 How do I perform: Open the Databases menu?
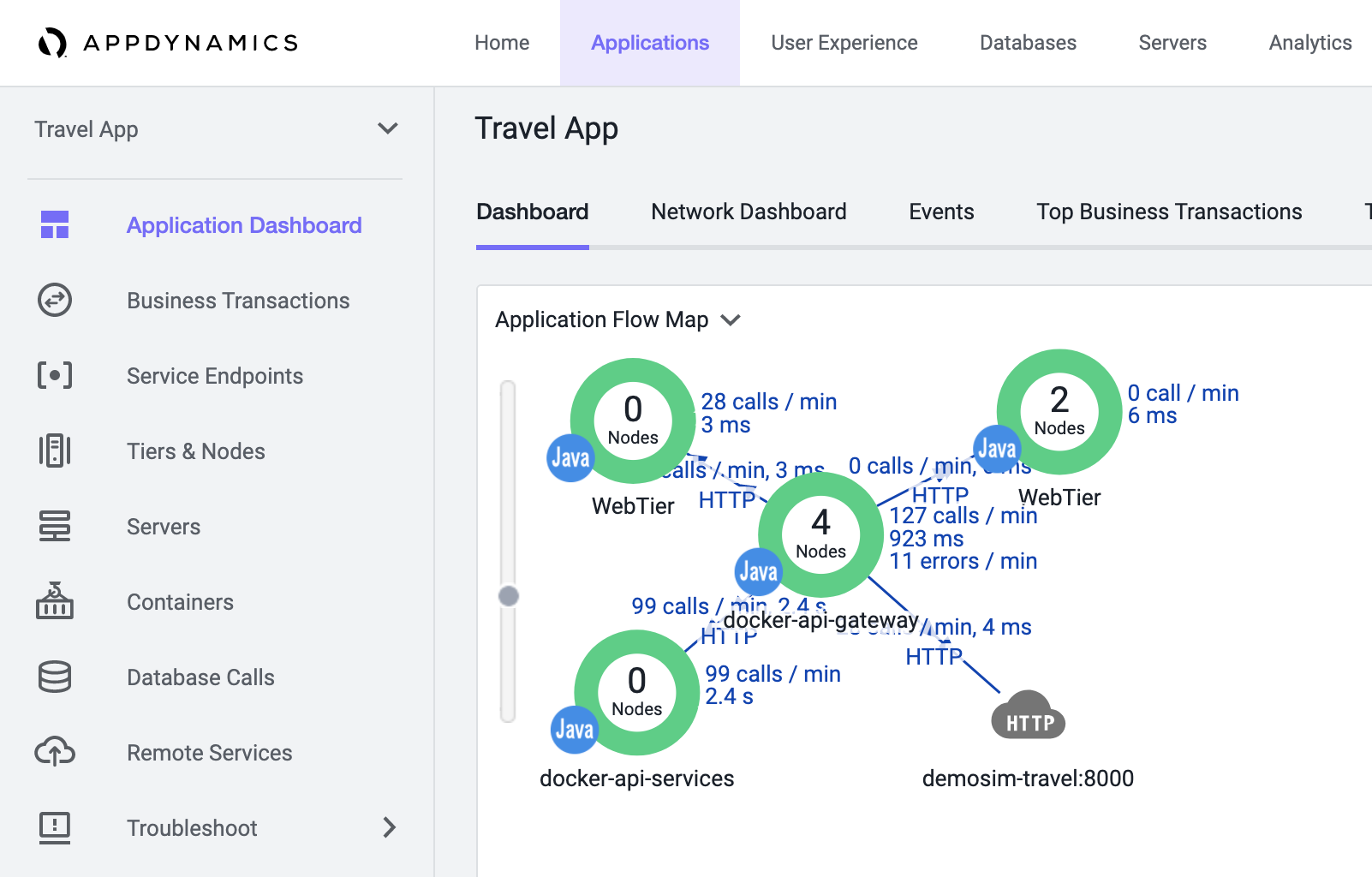coord(1028,43)
